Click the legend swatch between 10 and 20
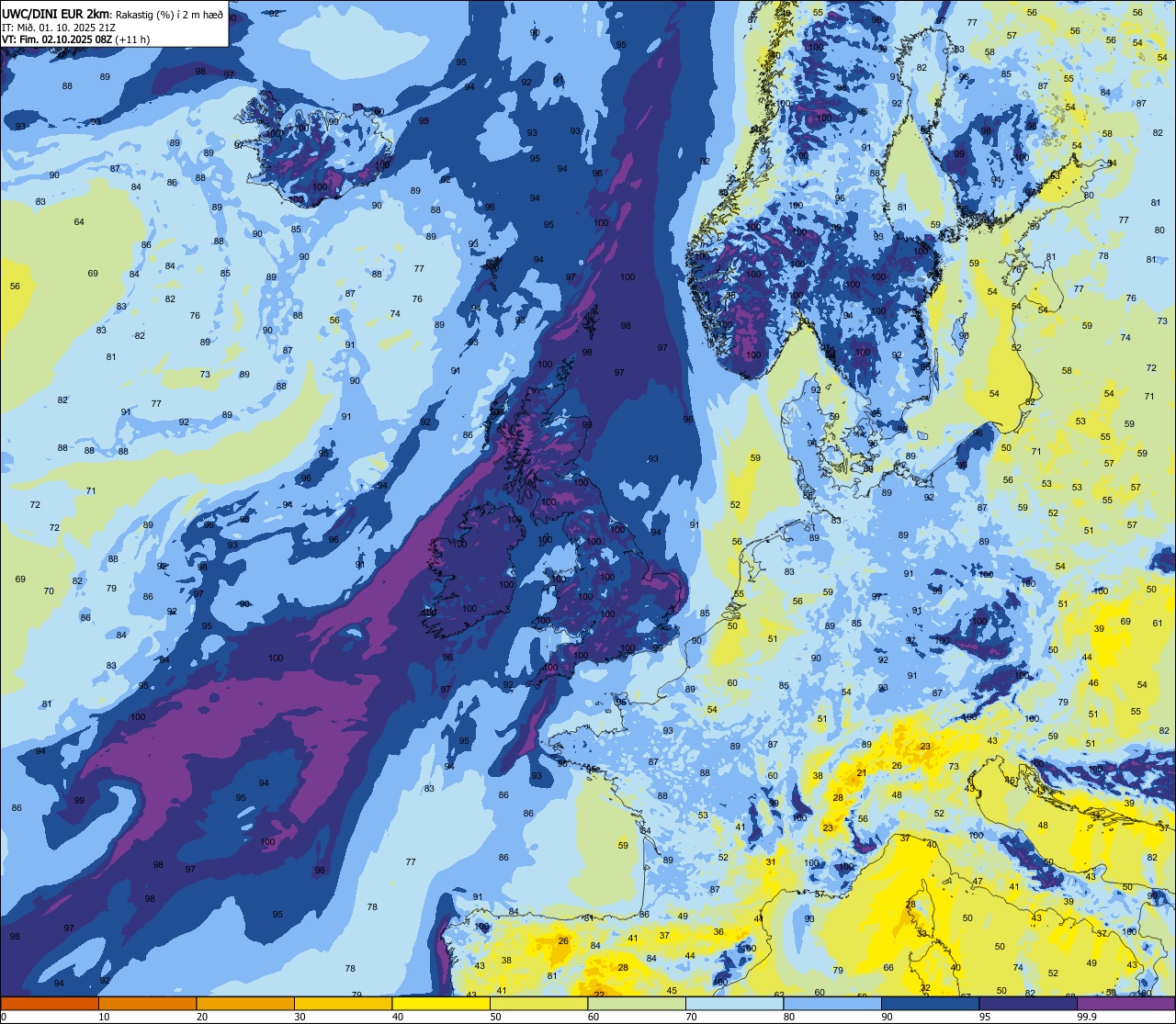Viewport: 1176px width, 1024px height. click(147, 1003)
